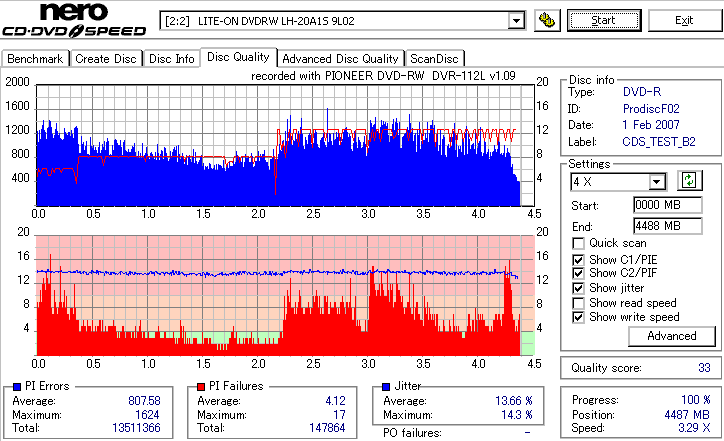Click PI Errors average 807.58

pos(145,401)
